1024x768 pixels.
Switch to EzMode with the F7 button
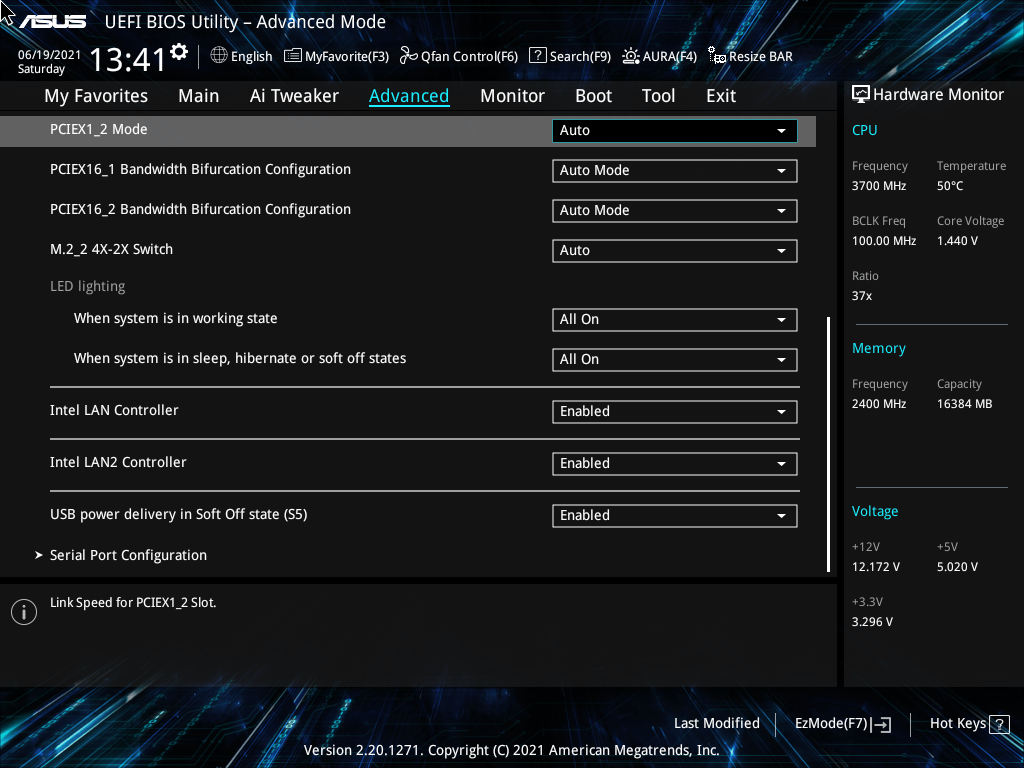coord(841,723)
